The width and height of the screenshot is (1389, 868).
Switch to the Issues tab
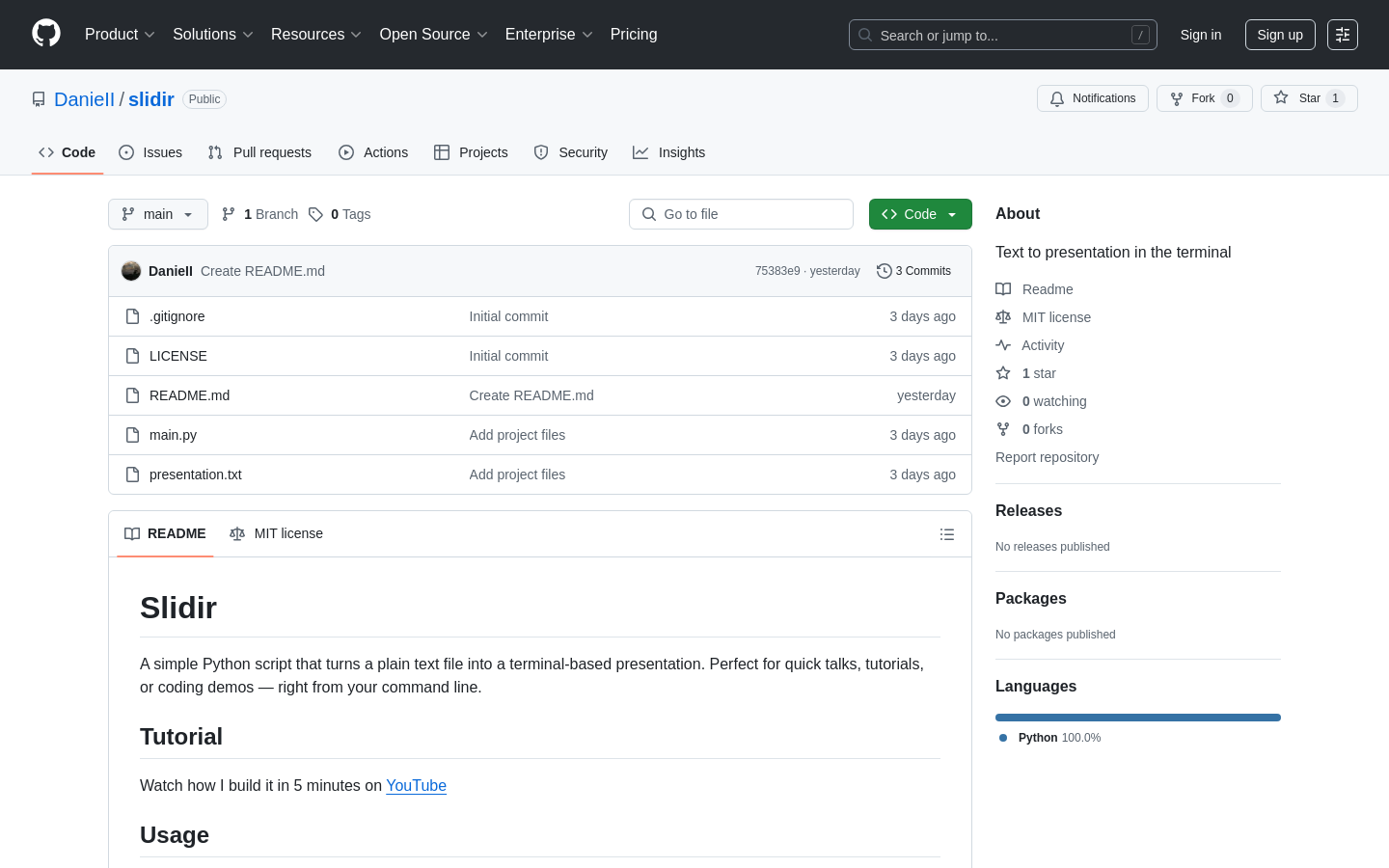click(x=150, y=152)
